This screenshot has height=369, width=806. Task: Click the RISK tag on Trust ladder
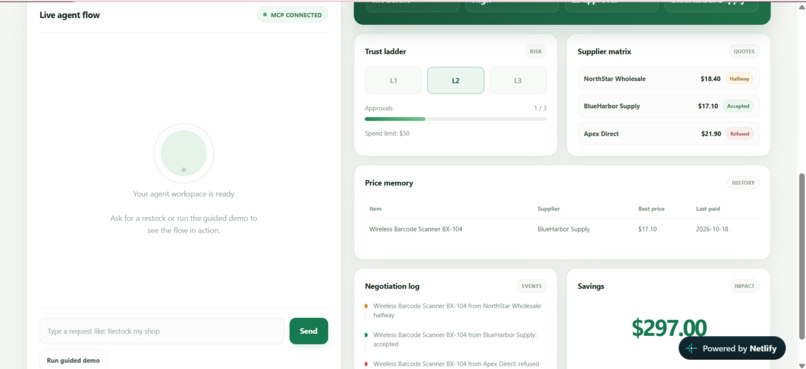pos(536,51)
